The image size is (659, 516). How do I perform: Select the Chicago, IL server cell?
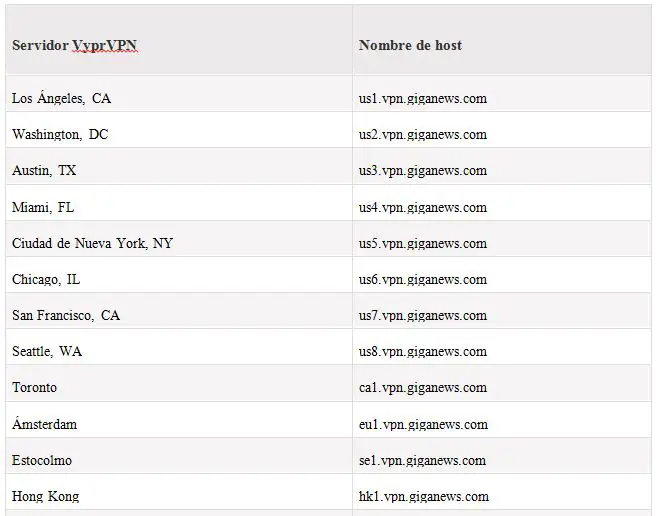tap(46, 279)
